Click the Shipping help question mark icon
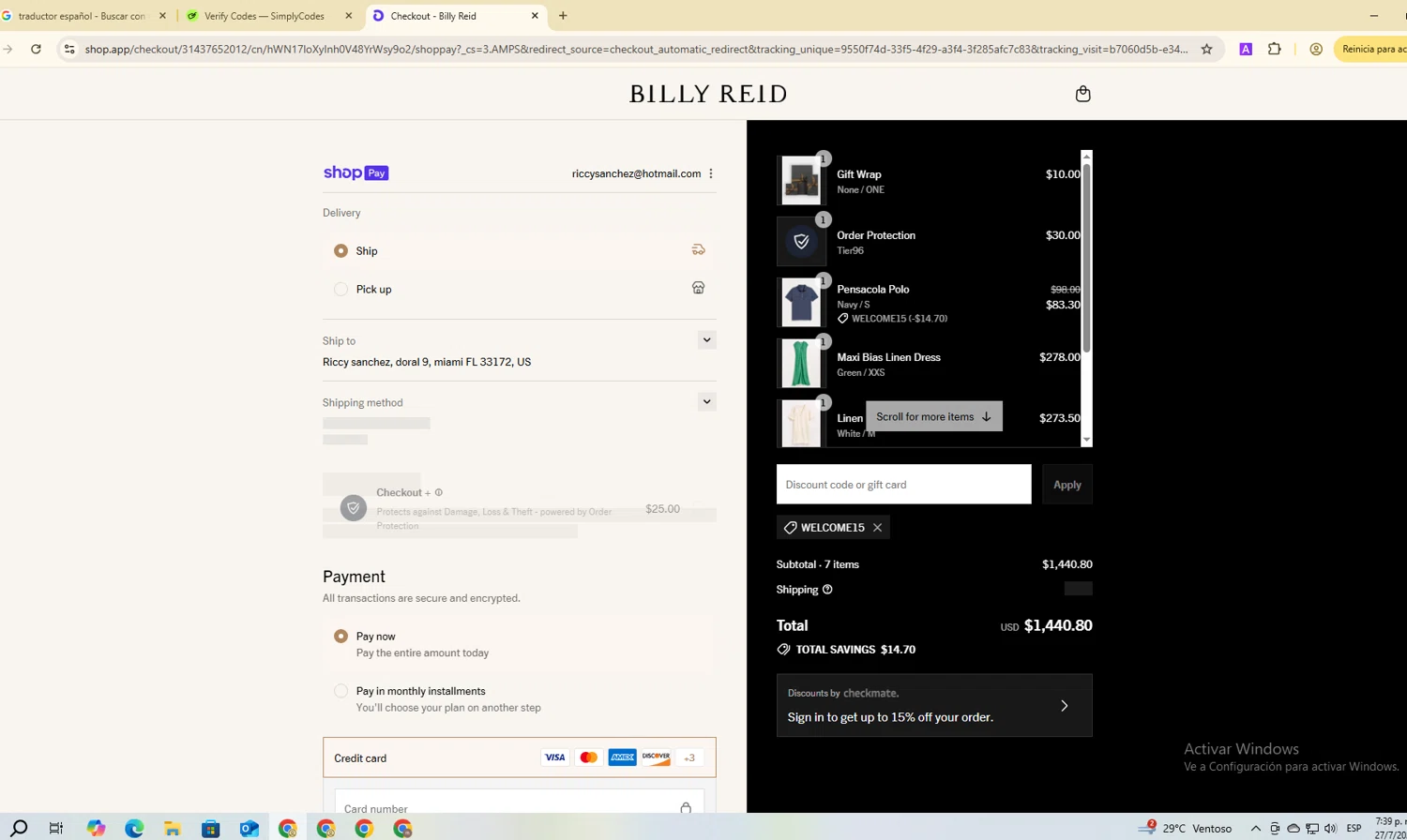Viewport: 1407px width, 840px height. click(x=827, y=590)
